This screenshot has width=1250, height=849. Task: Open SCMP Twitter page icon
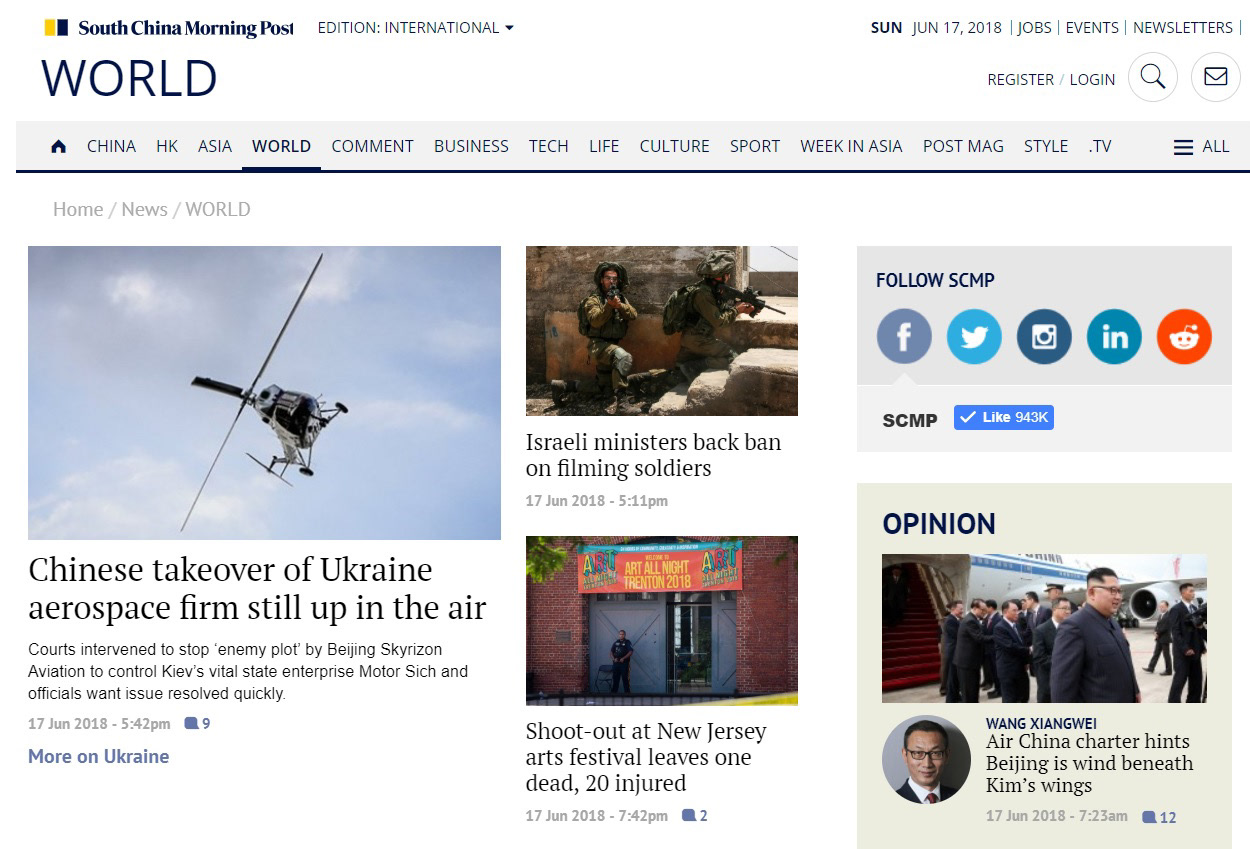click(x=974, y=336)
